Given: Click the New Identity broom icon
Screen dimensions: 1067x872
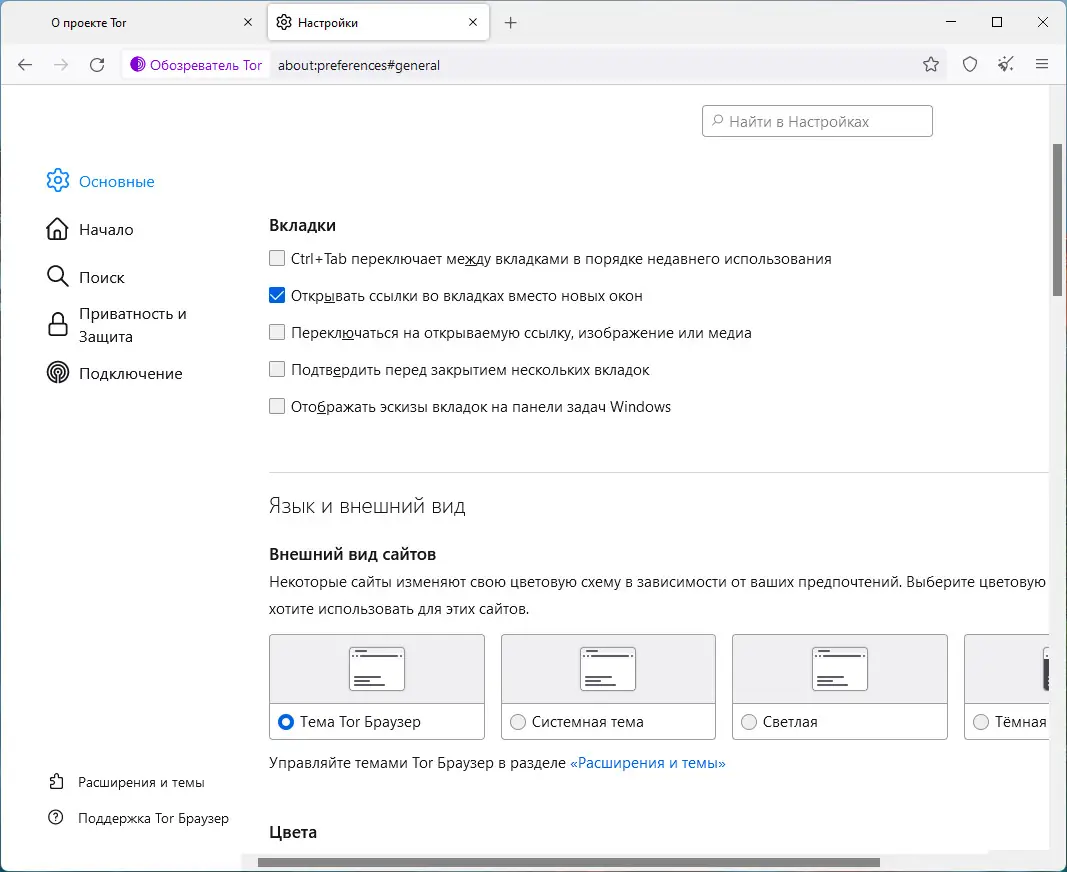Looking at the screenshot, I should click(1005, 65).
